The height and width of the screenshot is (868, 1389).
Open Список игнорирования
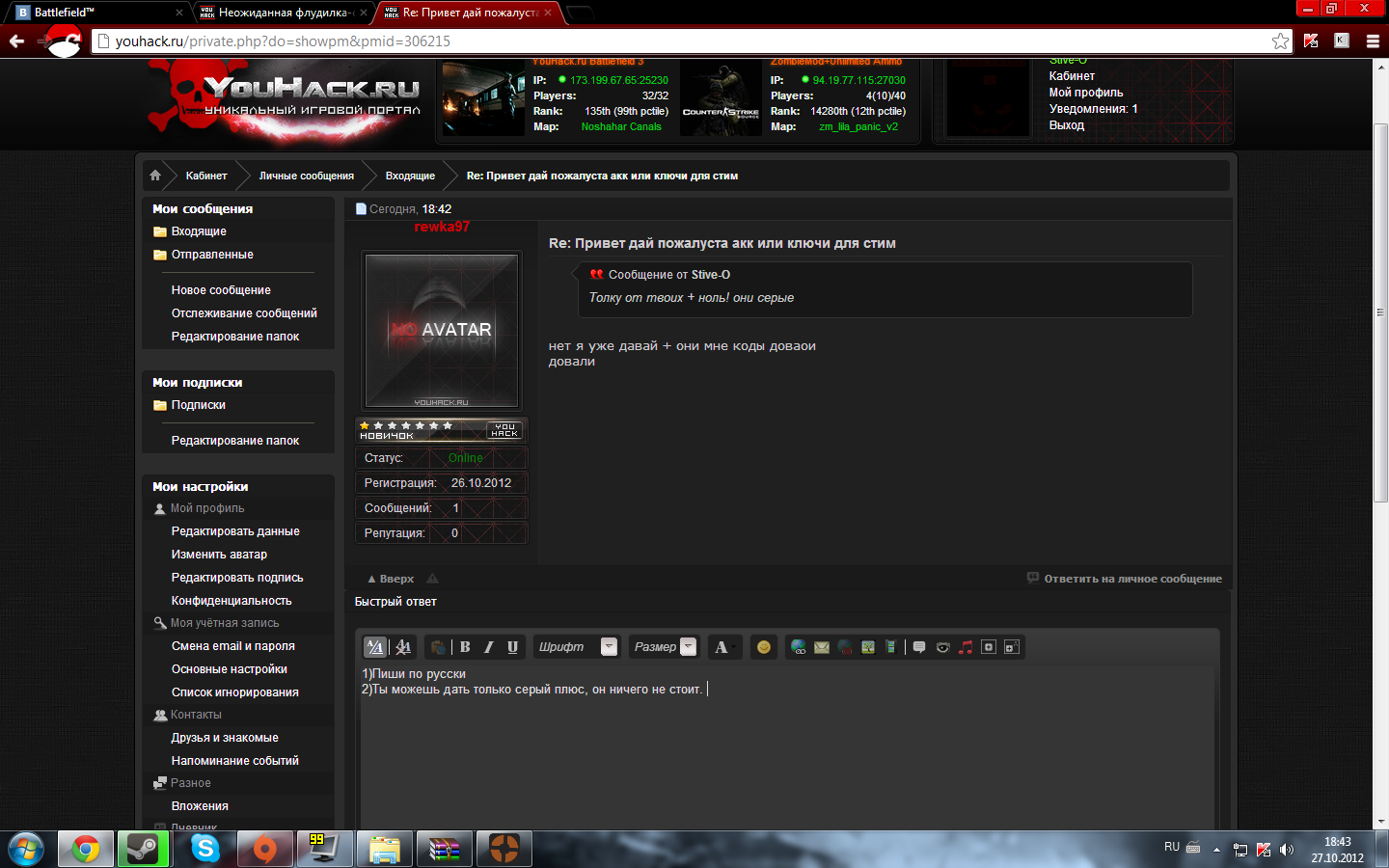click(235, 692)
